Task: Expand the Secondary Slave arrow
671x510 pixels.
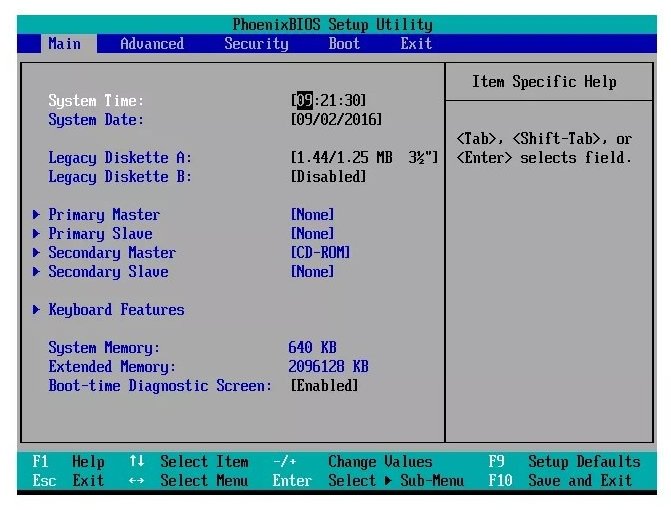Action: click(36, 271)
